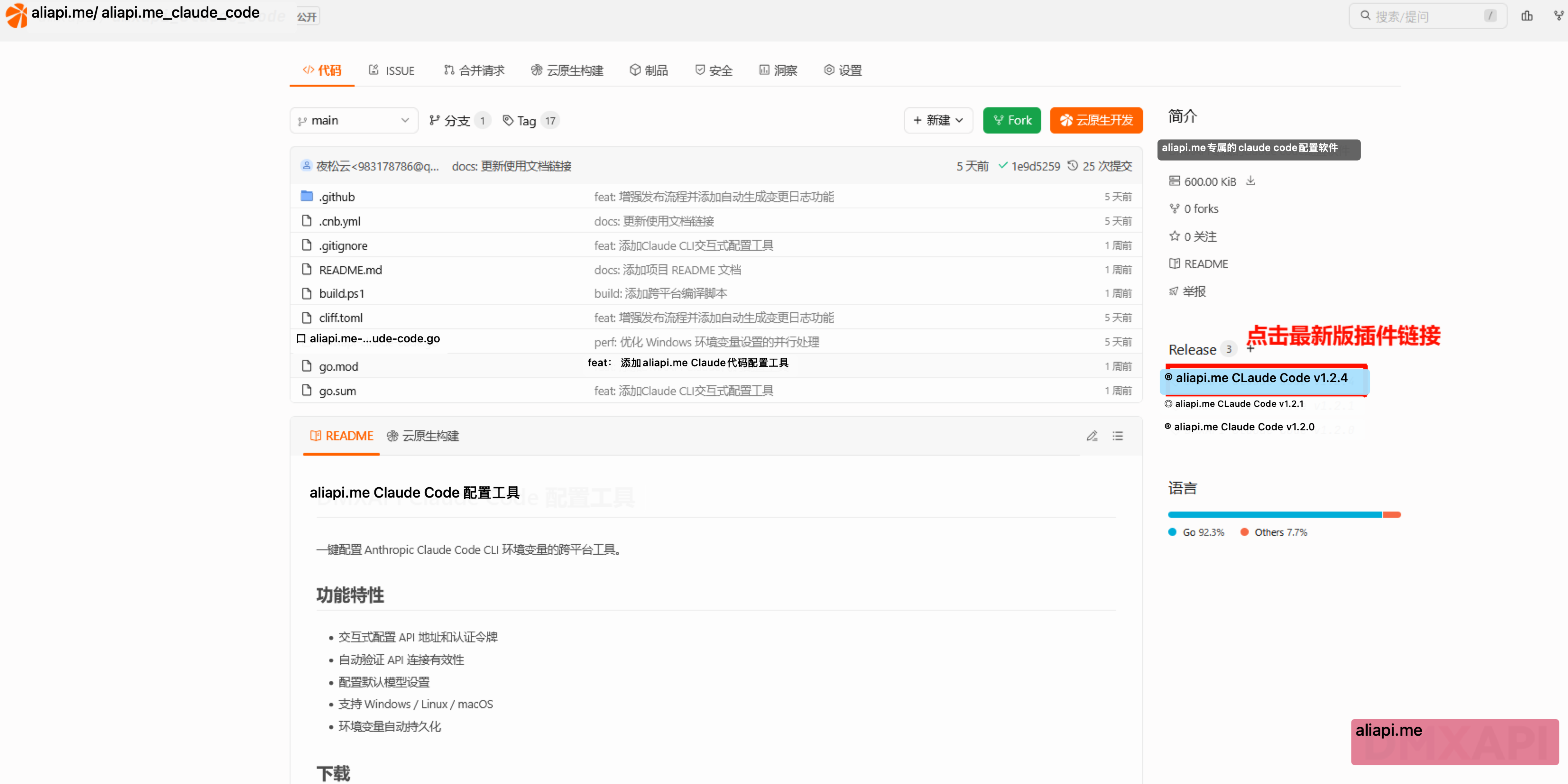The width and height of the screenshot is (1568, 784).
Task: Click the history clock icon beside 25 次提交
Action: point(1072,166)
